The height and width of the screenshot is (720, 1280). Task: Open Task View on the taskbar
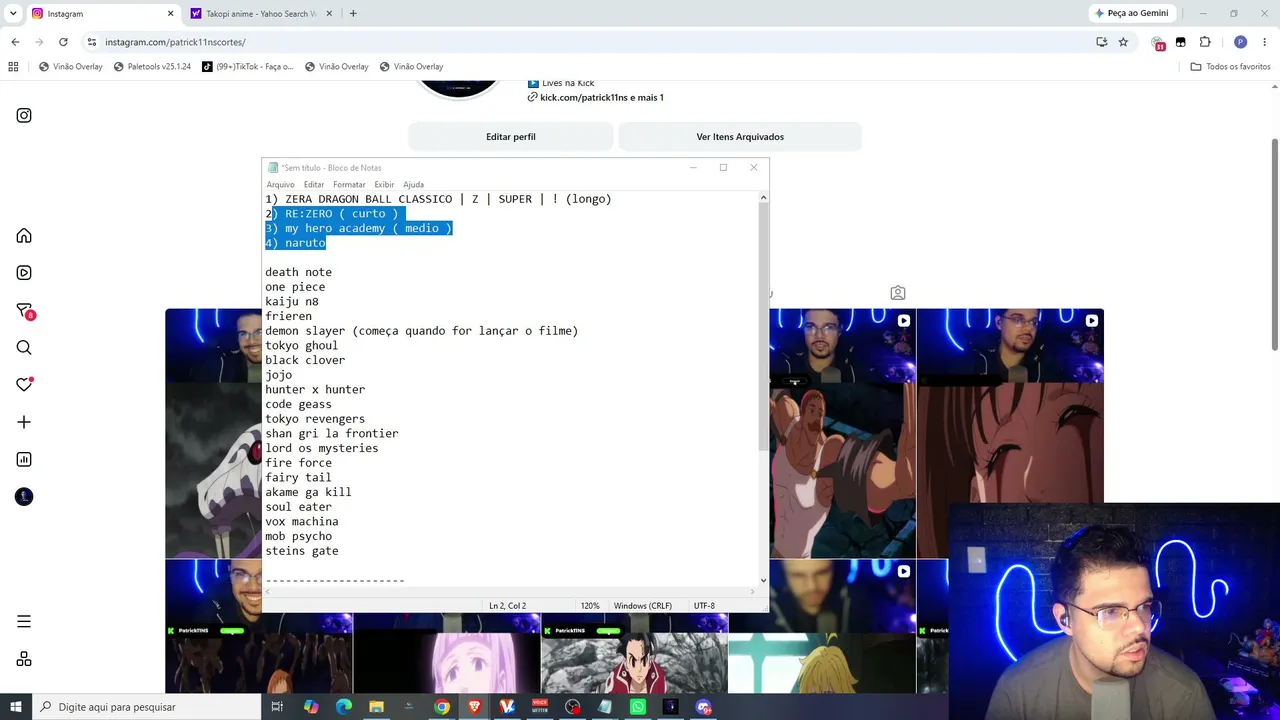coord(277,707)
